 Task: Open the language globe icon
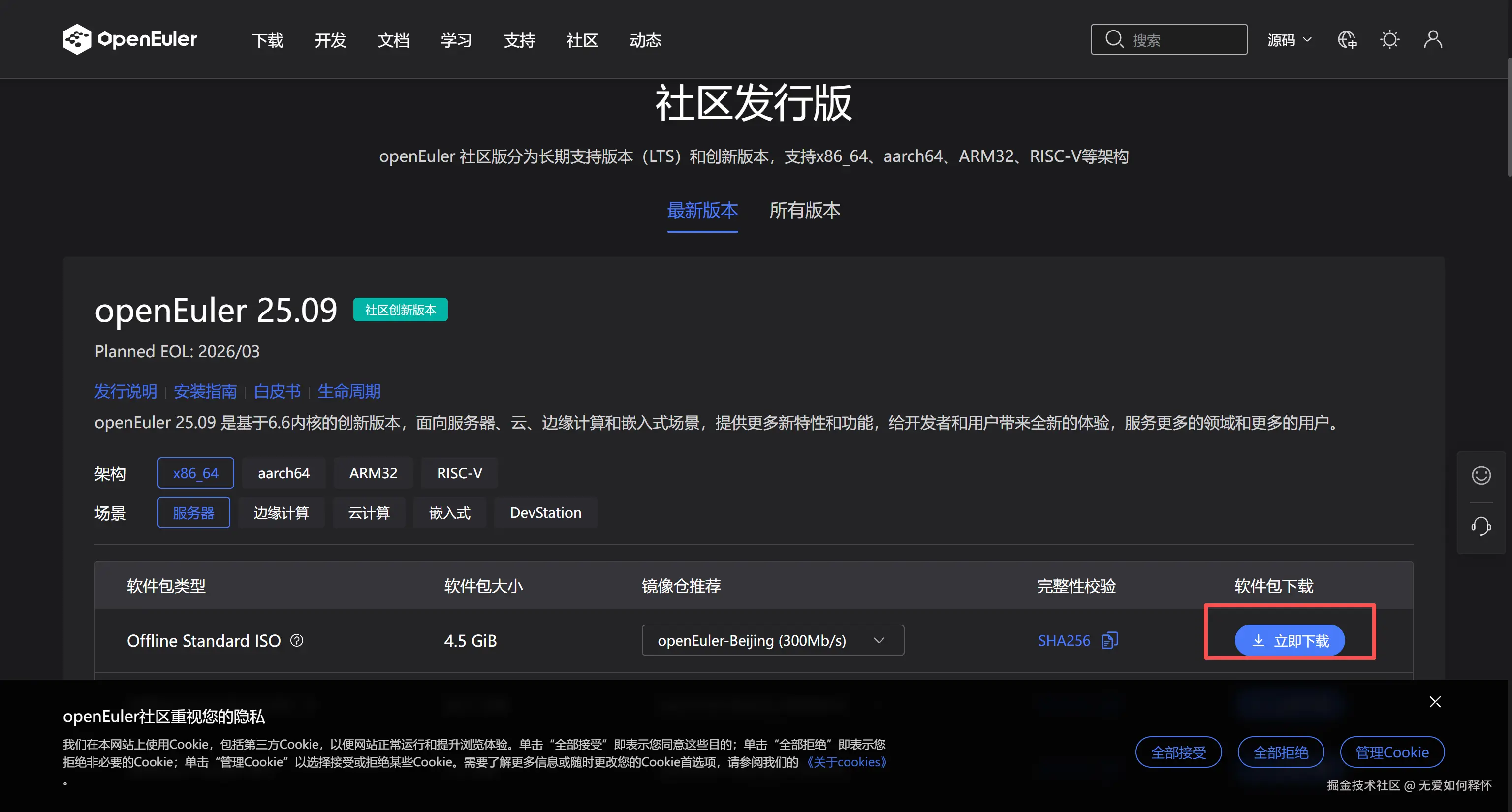1347,39
